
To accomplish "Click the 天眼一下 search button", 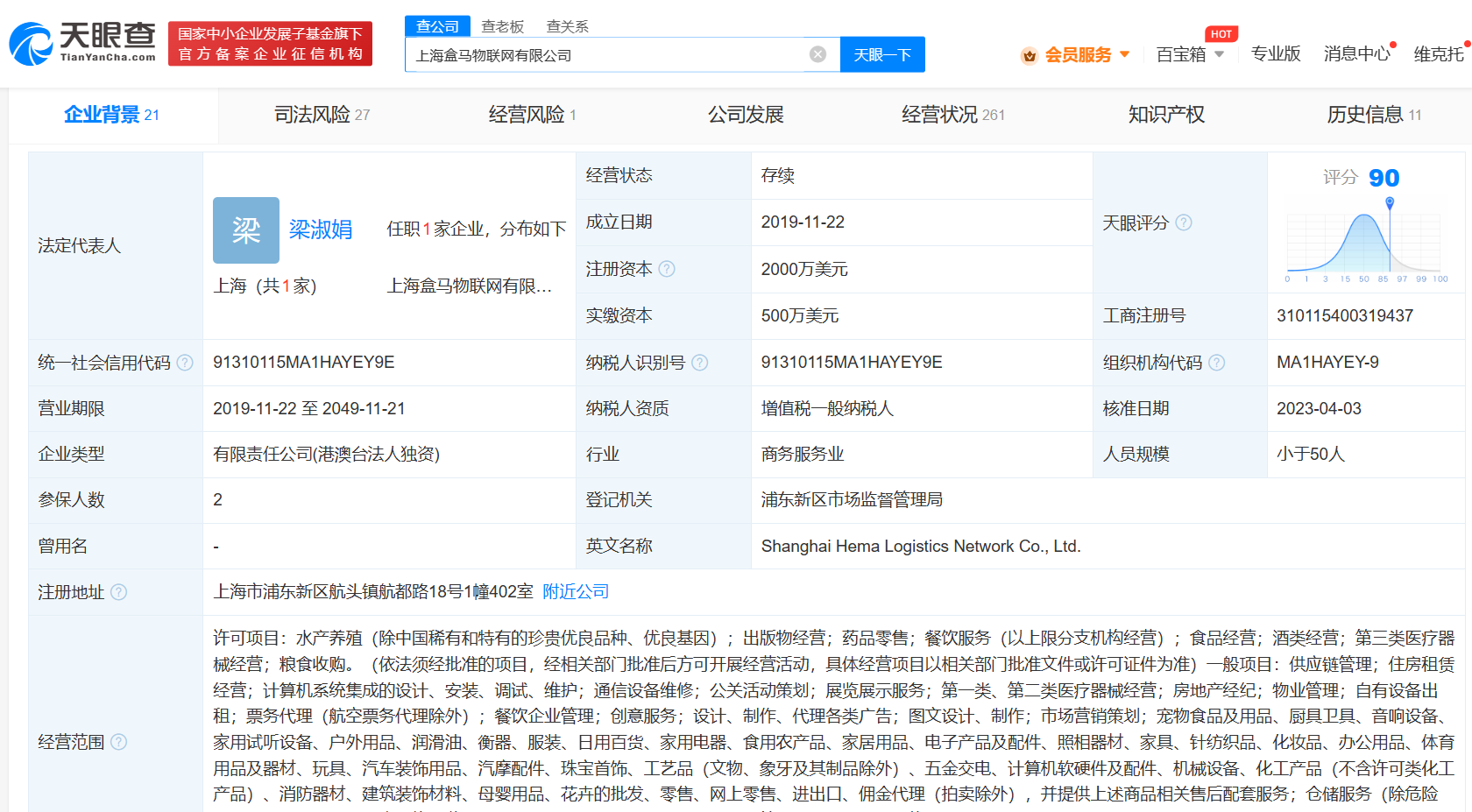I will 882,53.
